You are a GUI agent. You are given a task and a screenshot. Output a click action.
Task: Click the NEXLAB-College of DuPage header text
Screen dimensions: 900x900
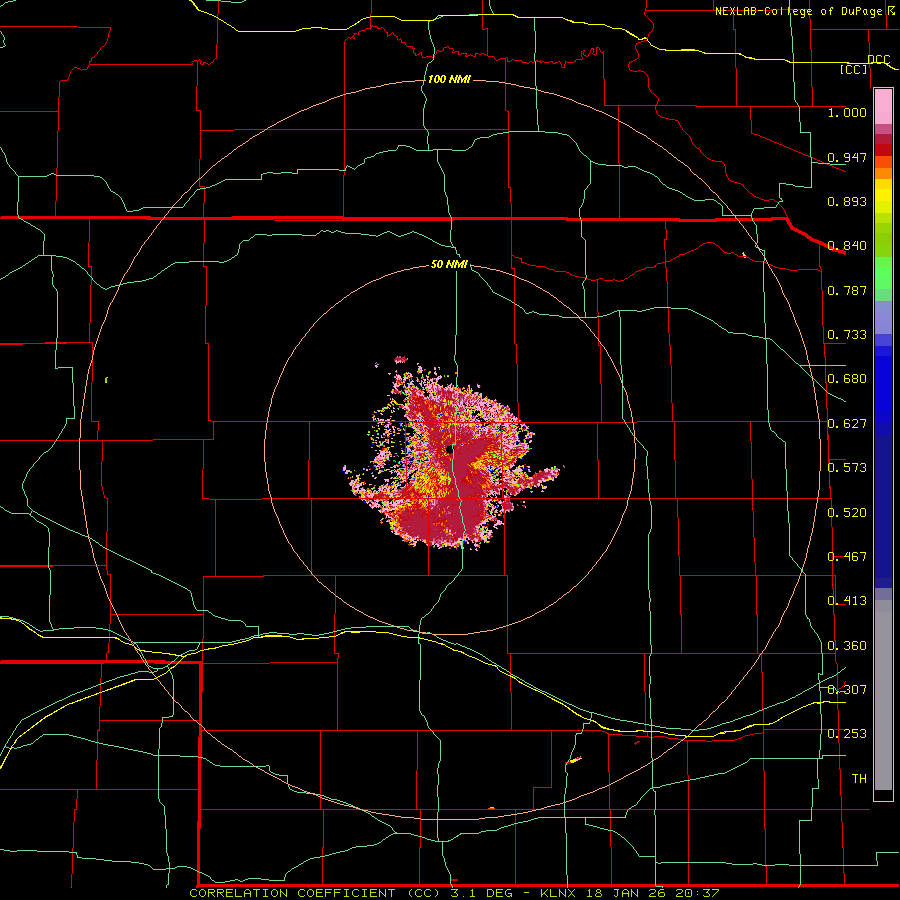pos(804,11)
